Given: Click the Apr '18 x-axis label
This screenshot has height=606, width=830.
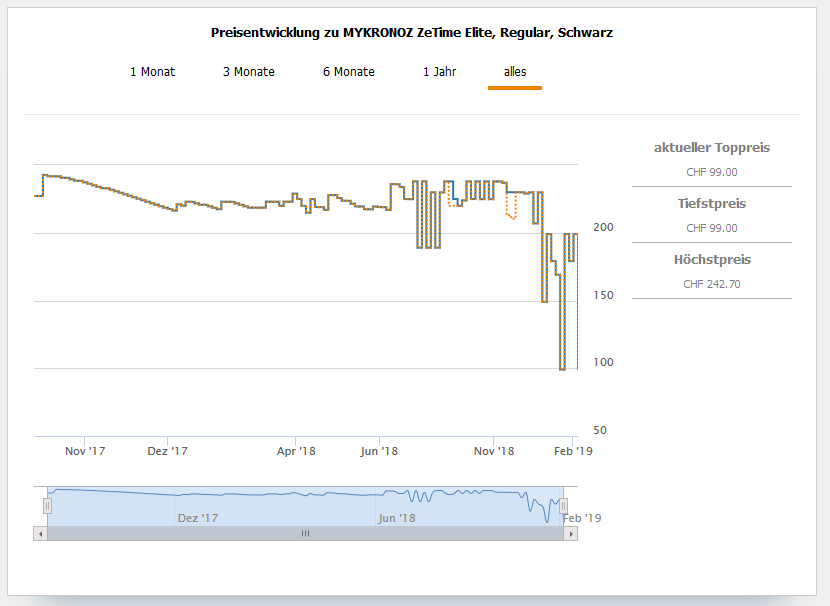Looking at the screenshot, I should pyautogui.click(x=296, y=451).
